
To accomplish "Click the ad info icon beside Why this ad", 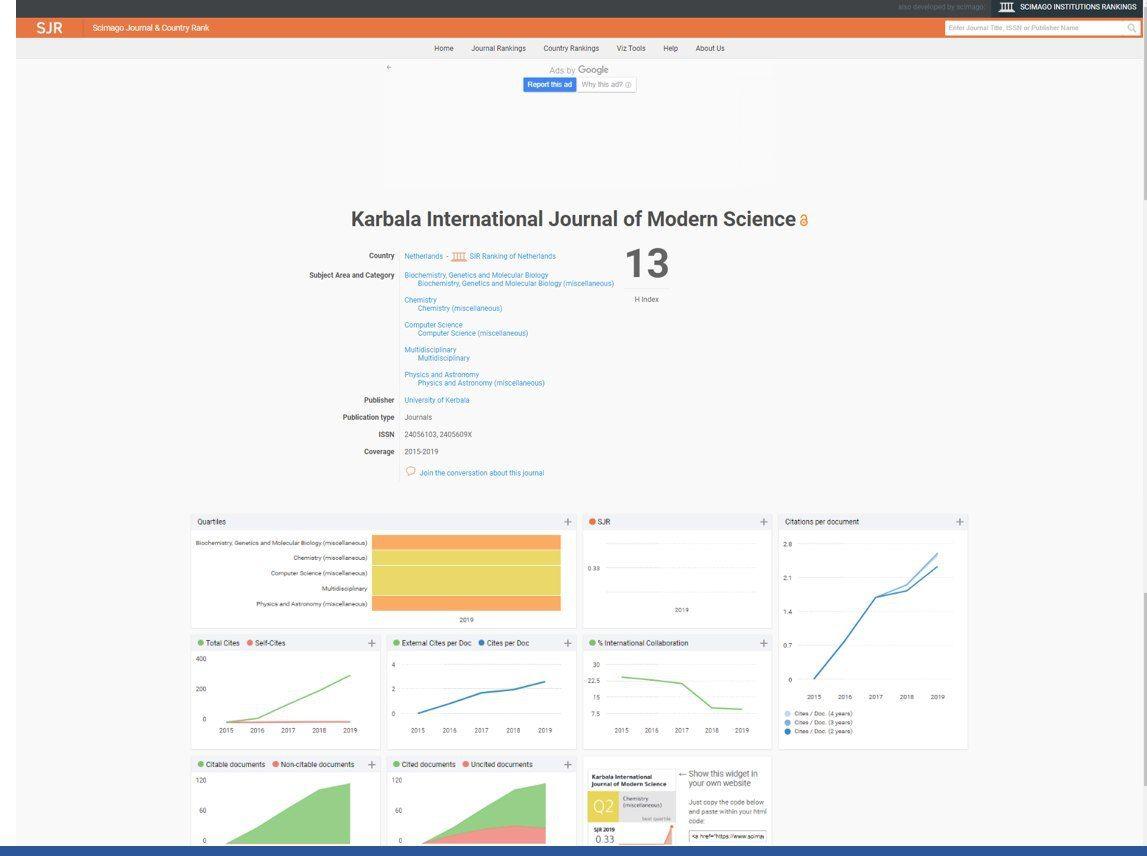I will tap(628, 85).
